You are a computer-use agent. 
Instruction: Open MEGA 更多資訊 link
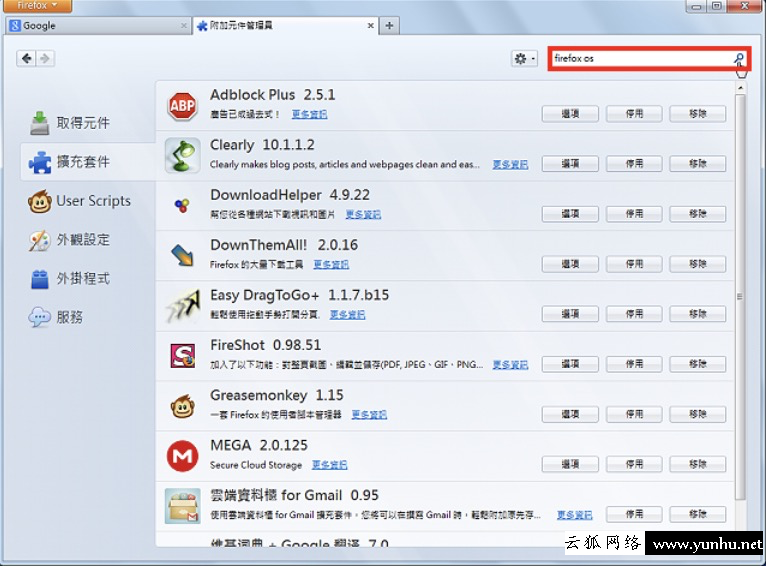(330, 465)
